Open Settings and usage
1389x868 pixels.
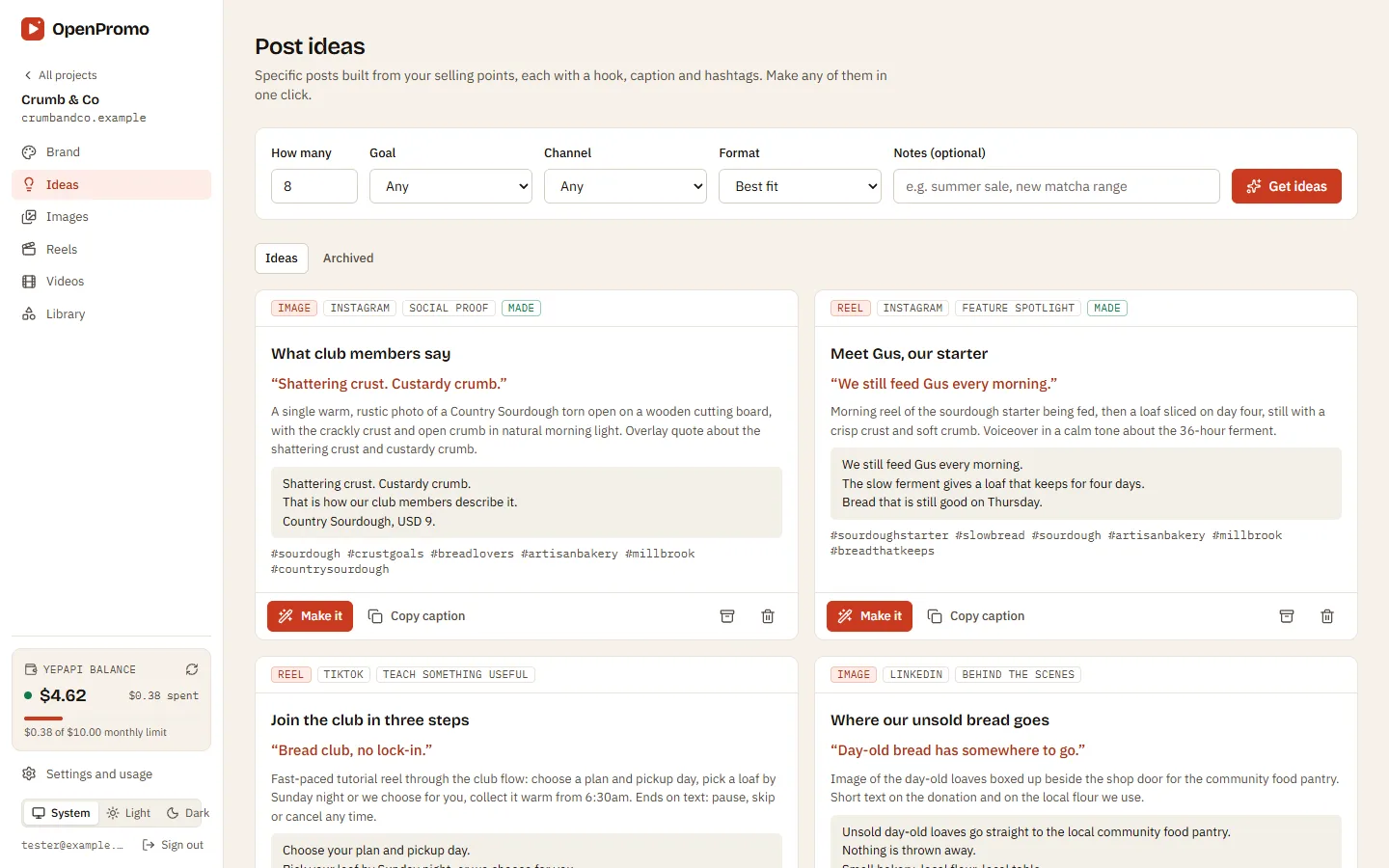111,773
